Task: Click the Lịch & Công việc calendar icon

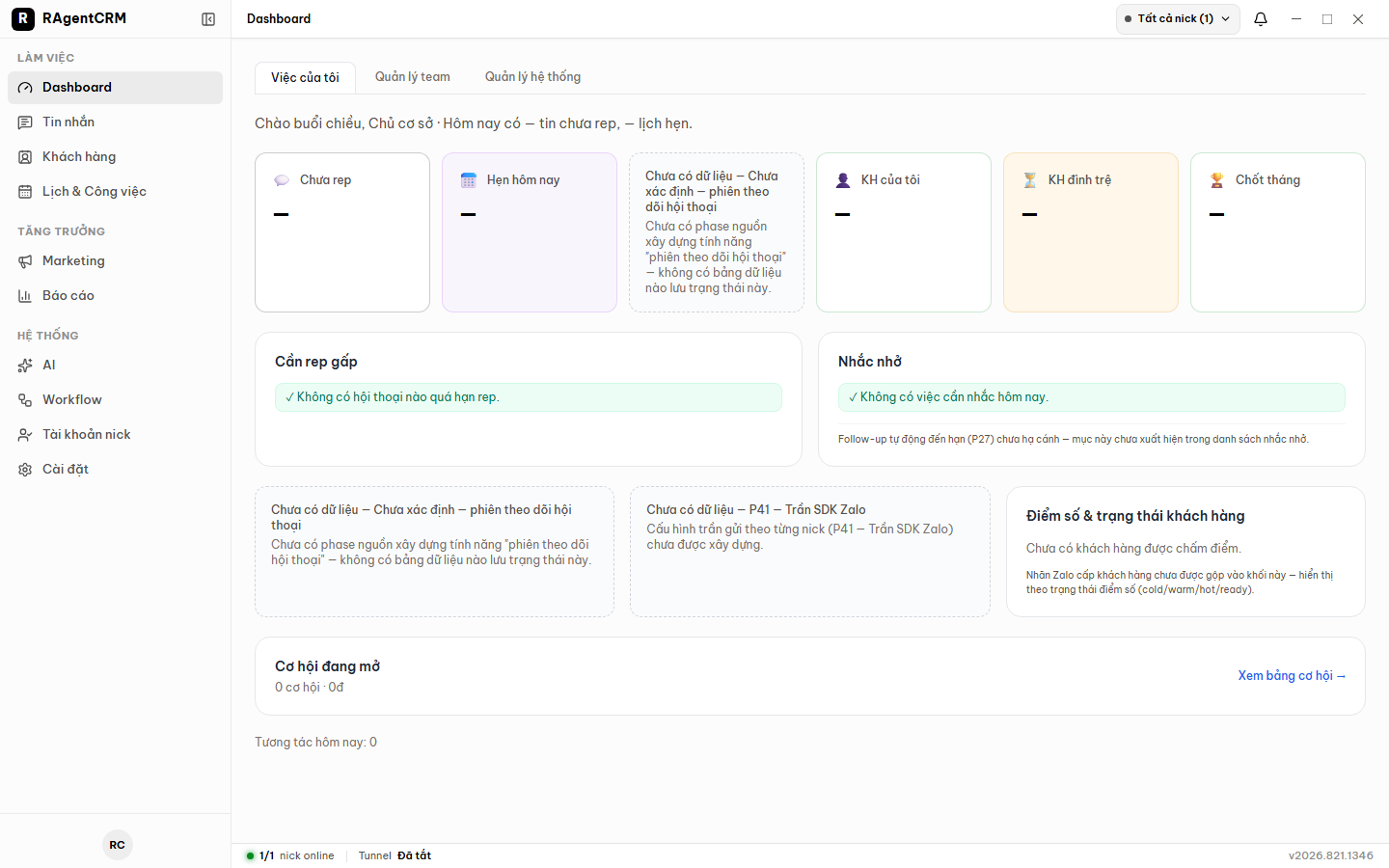Action: tap(25, 192)
